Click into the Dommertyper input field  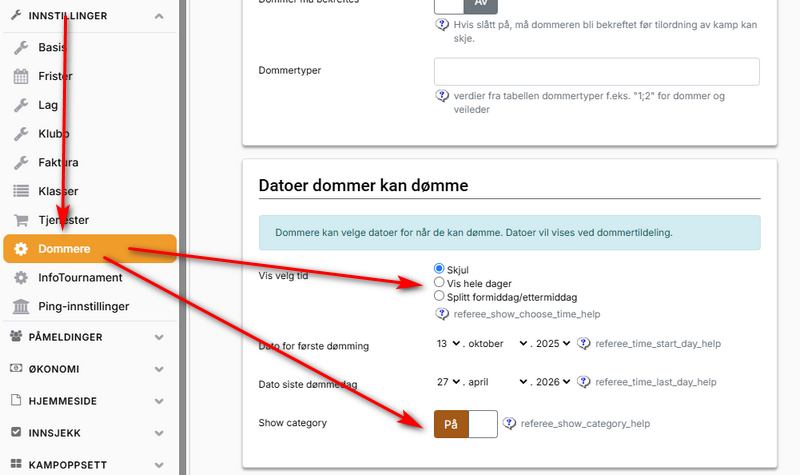596,71
